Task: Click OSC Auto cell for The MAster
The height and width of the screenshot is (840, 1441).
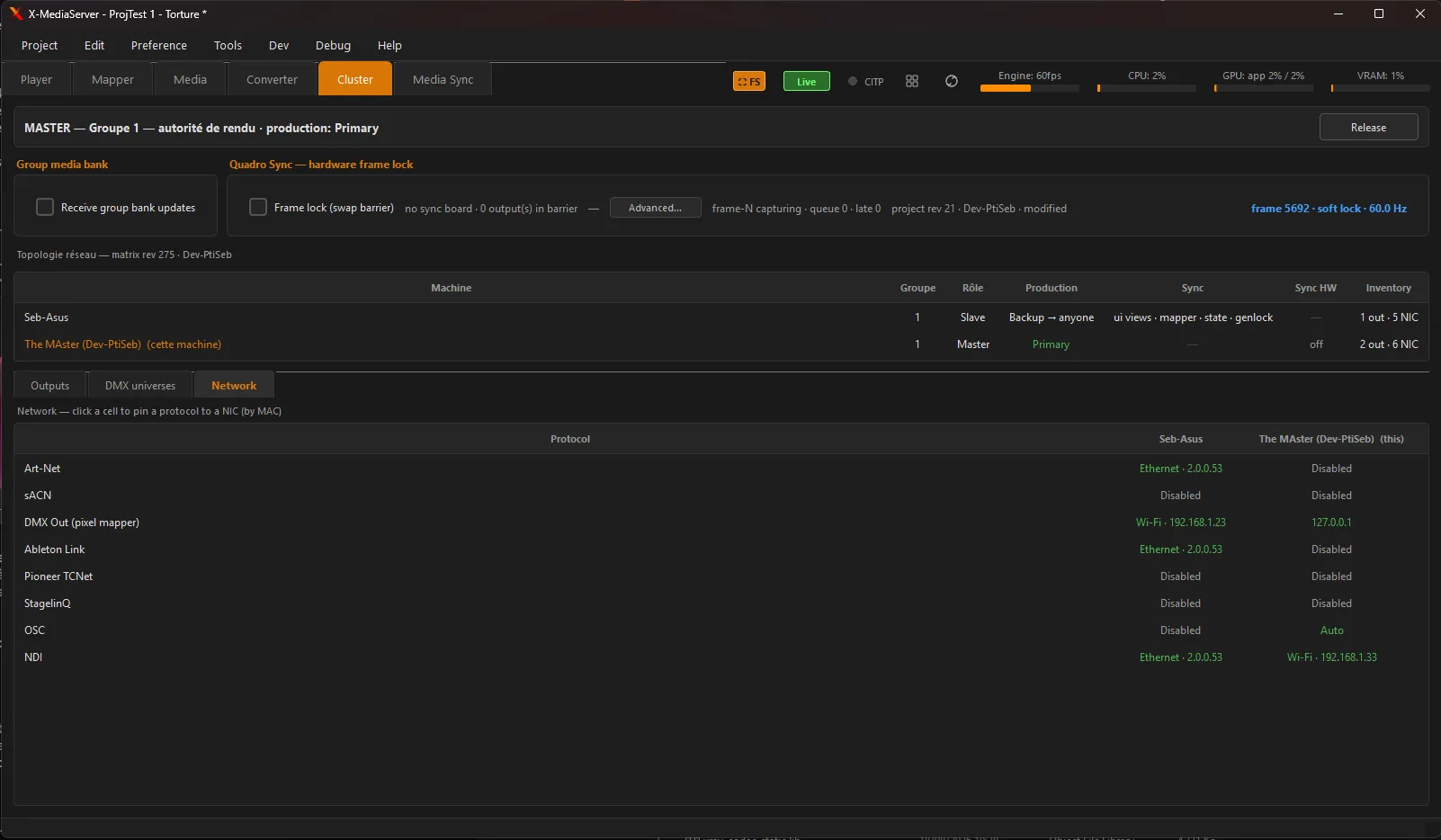Action: click(x=1331, y=630)
